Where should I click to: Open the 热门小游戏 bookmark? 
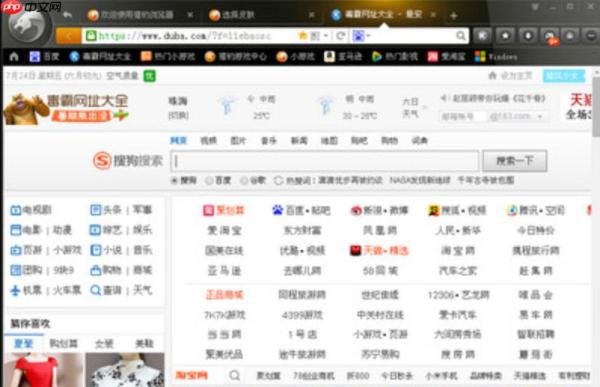tap(168, 57)
